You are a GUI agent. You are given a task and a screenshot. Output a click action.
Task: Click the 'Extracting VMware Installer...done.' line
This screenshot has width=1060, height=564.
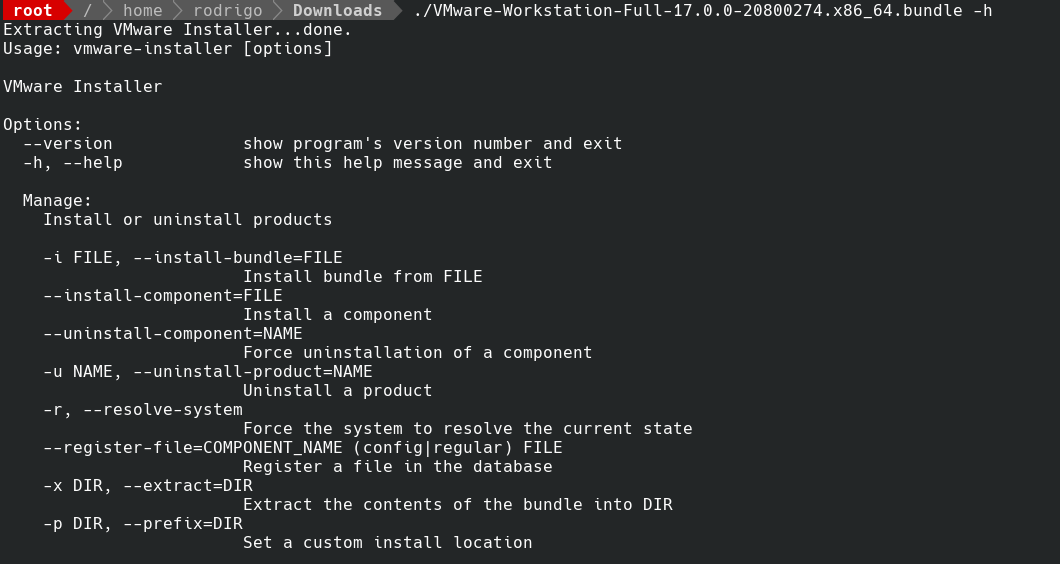[177, 29]
